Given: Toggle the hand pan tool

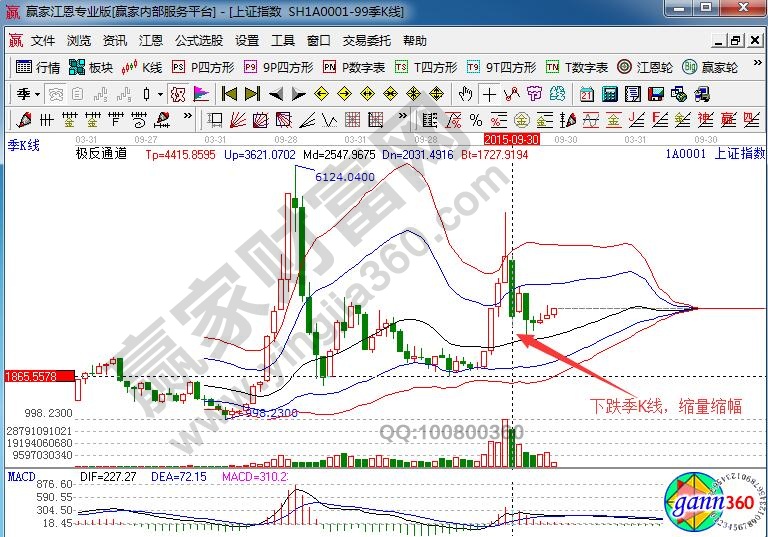Looking at the screenshot, I should pos(465,94).
